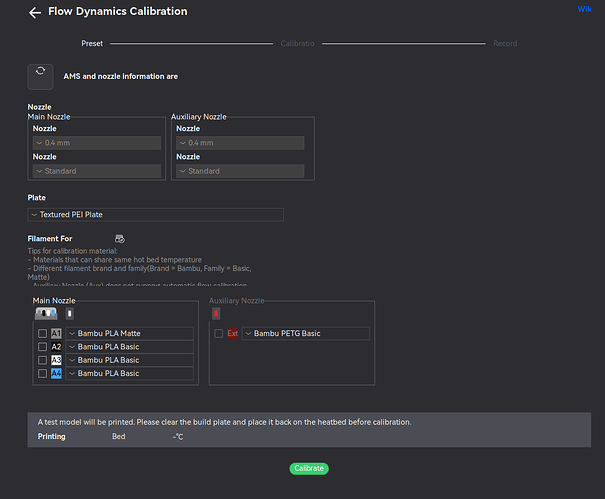Click the A4 blue color tag
This screenshot has width=605, height=499.
(x=56, y=373)
